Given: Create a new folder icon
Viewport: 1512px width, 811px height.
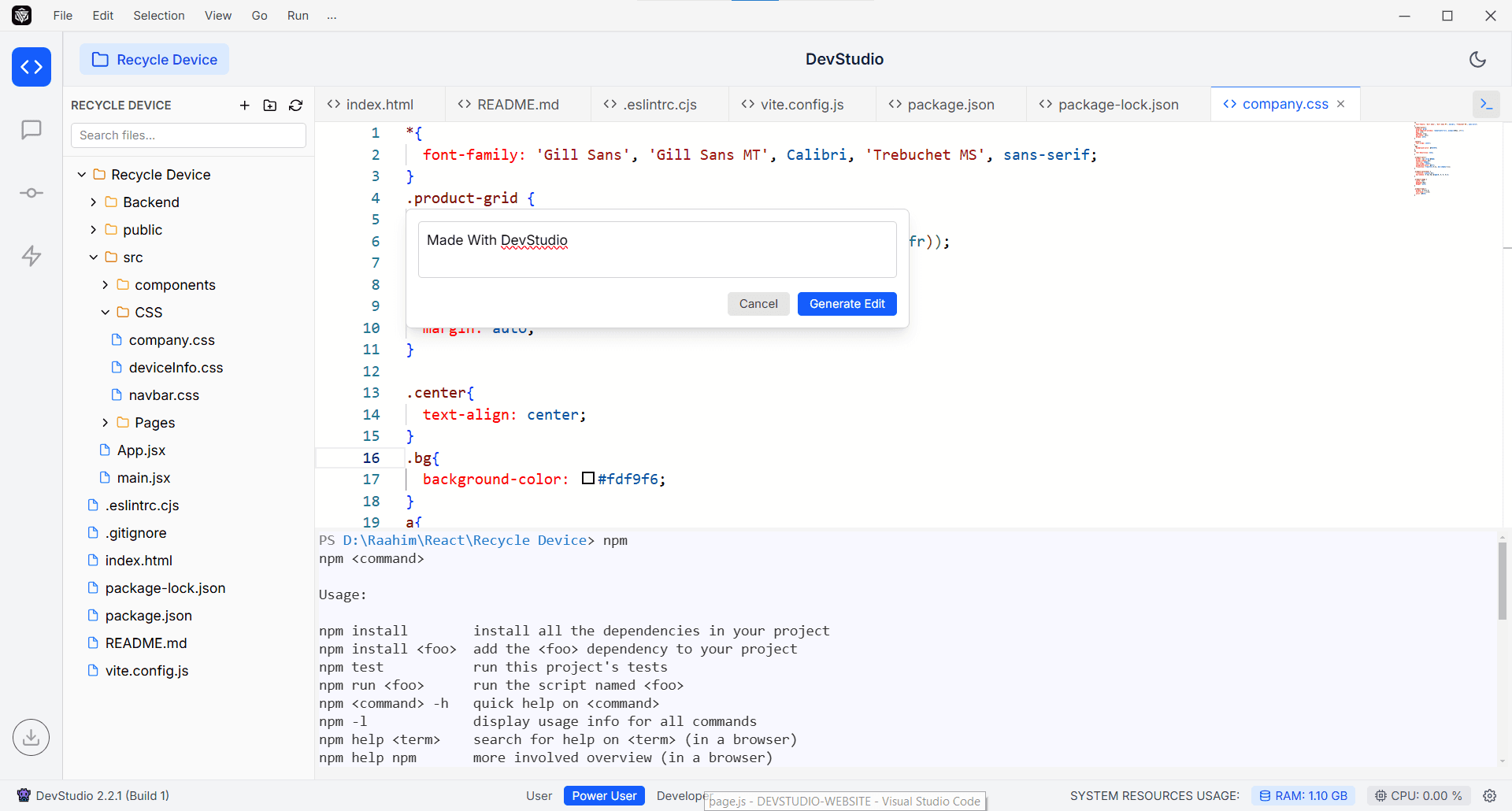Looking at the screenshot, I should [x=270, y=106].
